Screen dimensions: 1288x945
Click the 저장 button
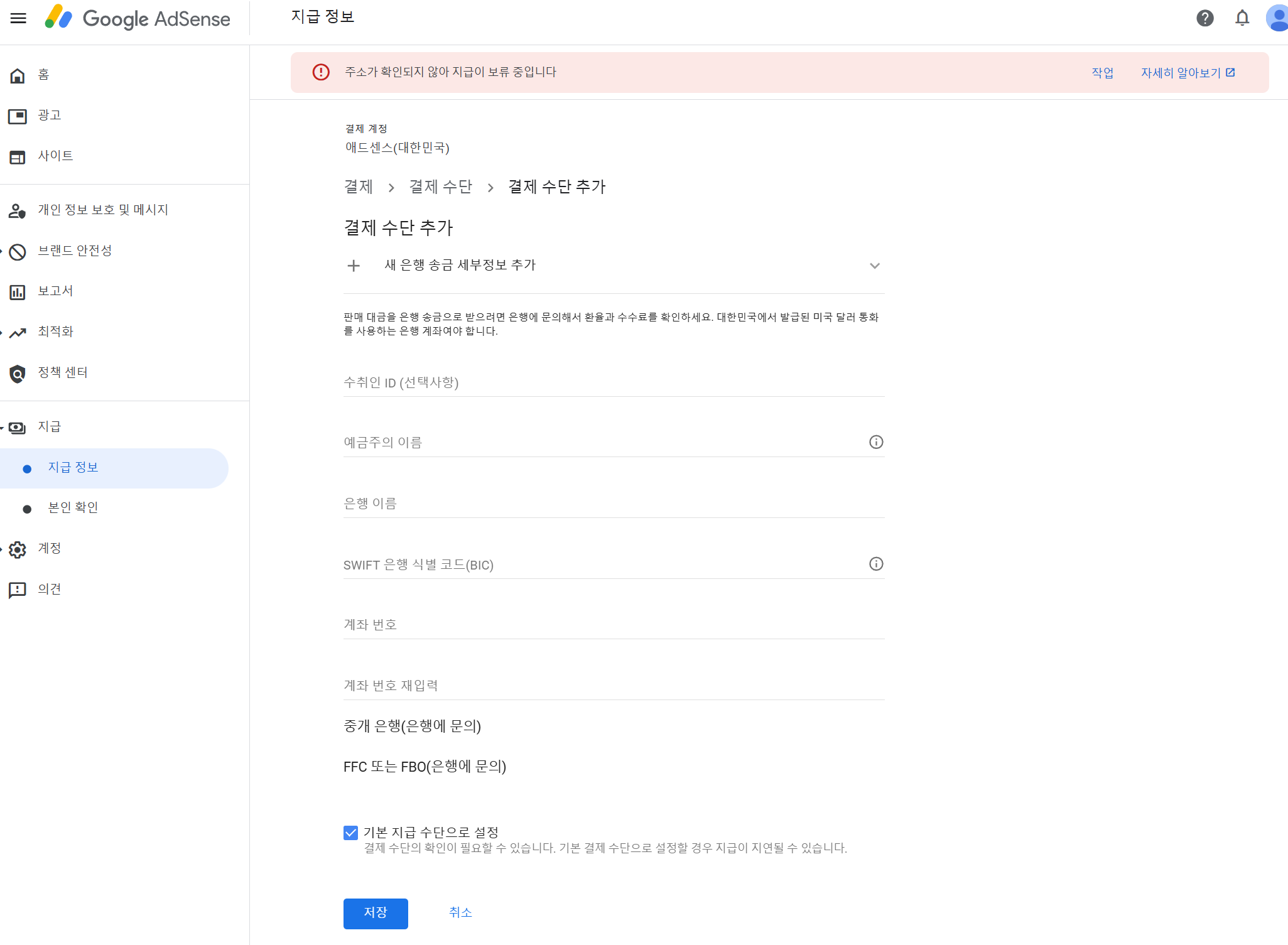click(375, 913)
